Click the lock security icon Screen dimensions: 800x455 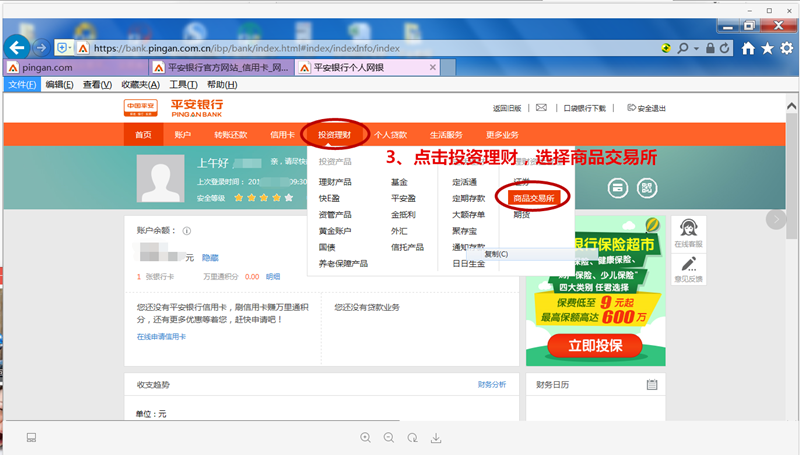pyautogui.click(x=710, y=48)
